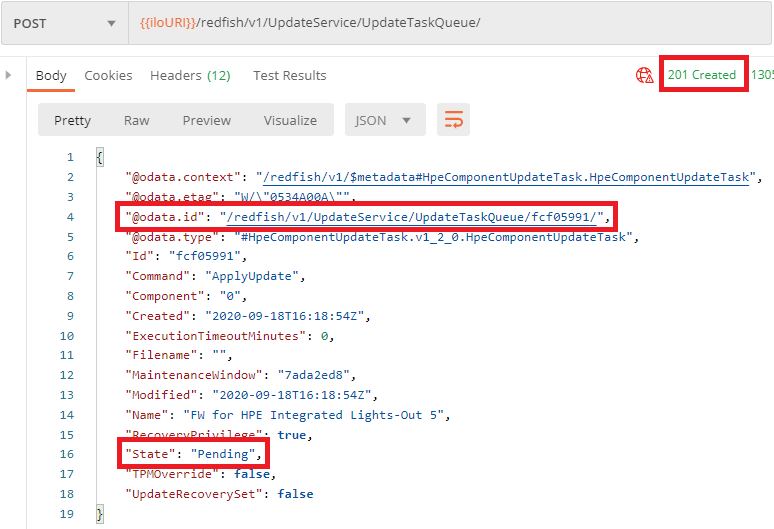This screenshot has width=774, height=529.
Task: Expand the collapsed left panel arrow
Action: click(x=9, y=75)
